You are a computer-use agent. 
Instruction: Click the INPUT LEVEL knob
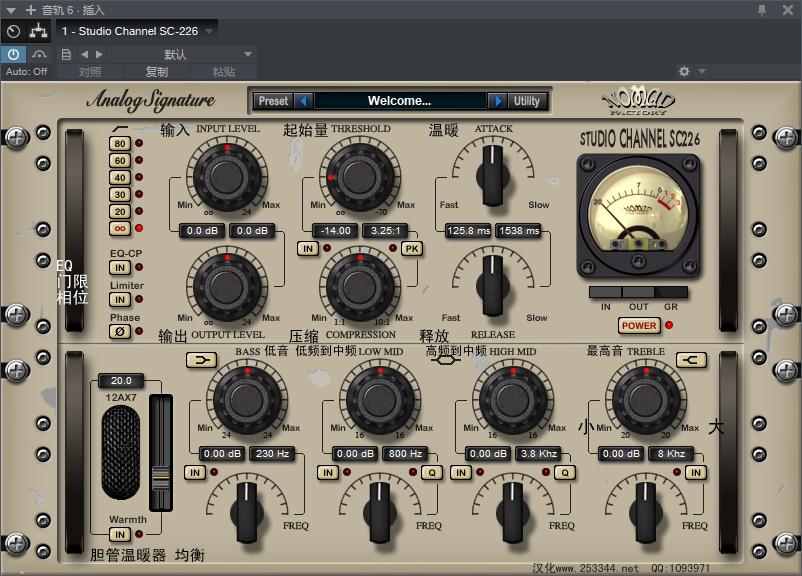tap(227, 176)
